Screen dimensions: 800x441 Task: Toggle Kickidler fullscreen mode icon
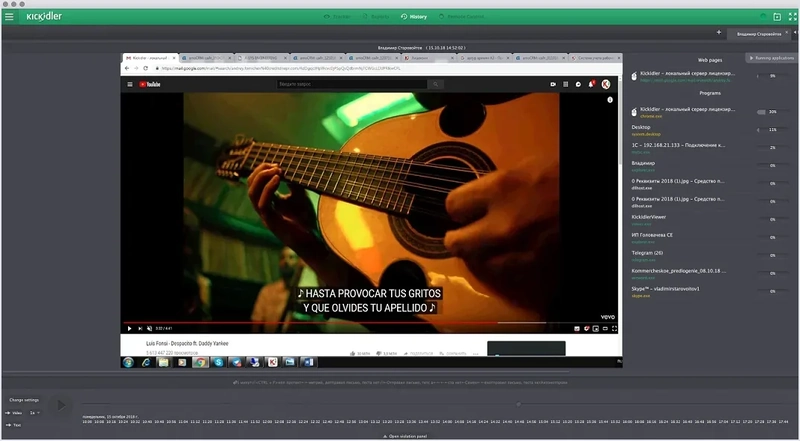tap(792, 17)
